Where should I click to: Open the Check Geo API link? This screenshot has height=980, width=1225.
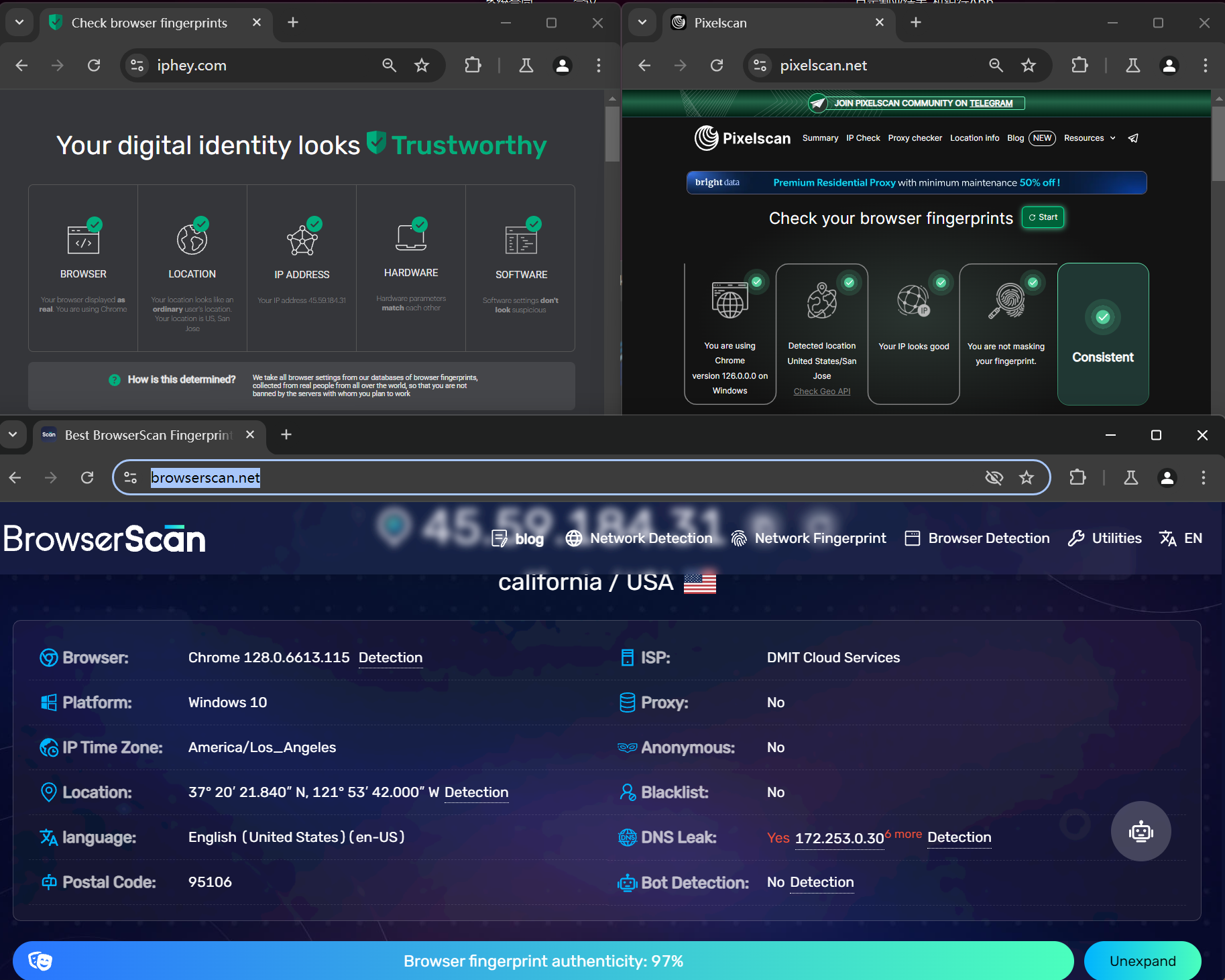click(821, 391)
